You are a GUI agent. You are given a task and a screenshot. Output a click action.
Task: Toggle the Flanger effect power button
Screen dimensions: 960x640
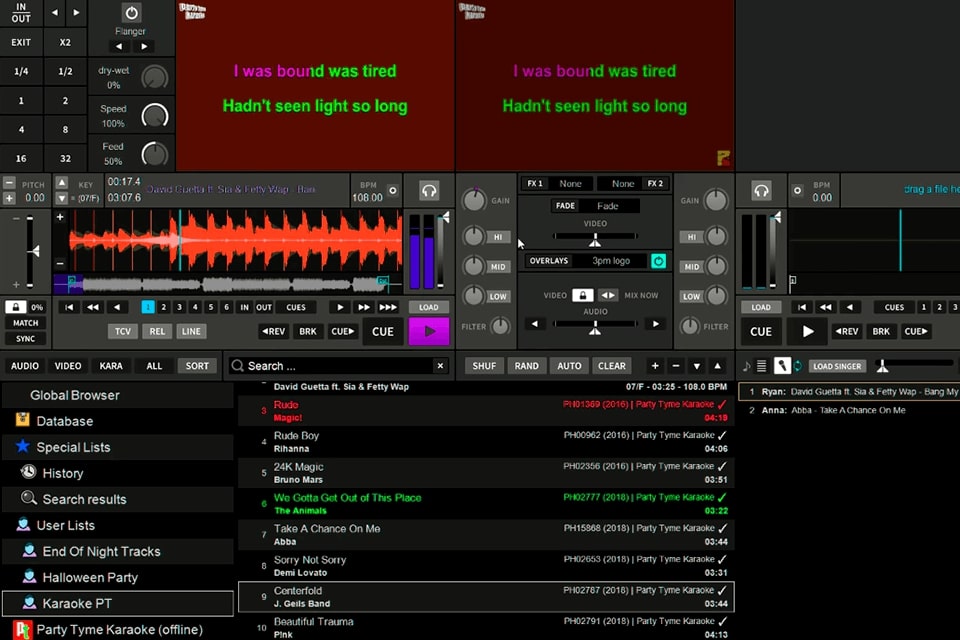point(131,12)
